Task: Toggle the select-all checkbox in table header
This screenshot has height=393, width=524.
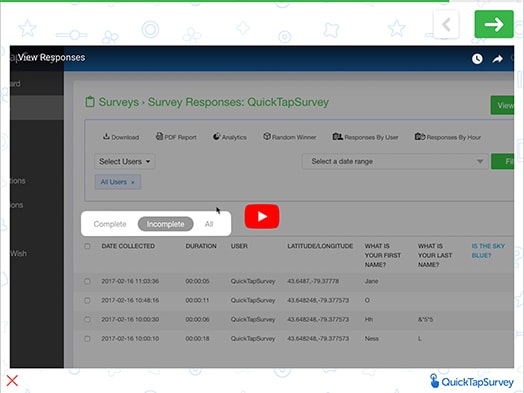Action: click(x=88, y=246)
